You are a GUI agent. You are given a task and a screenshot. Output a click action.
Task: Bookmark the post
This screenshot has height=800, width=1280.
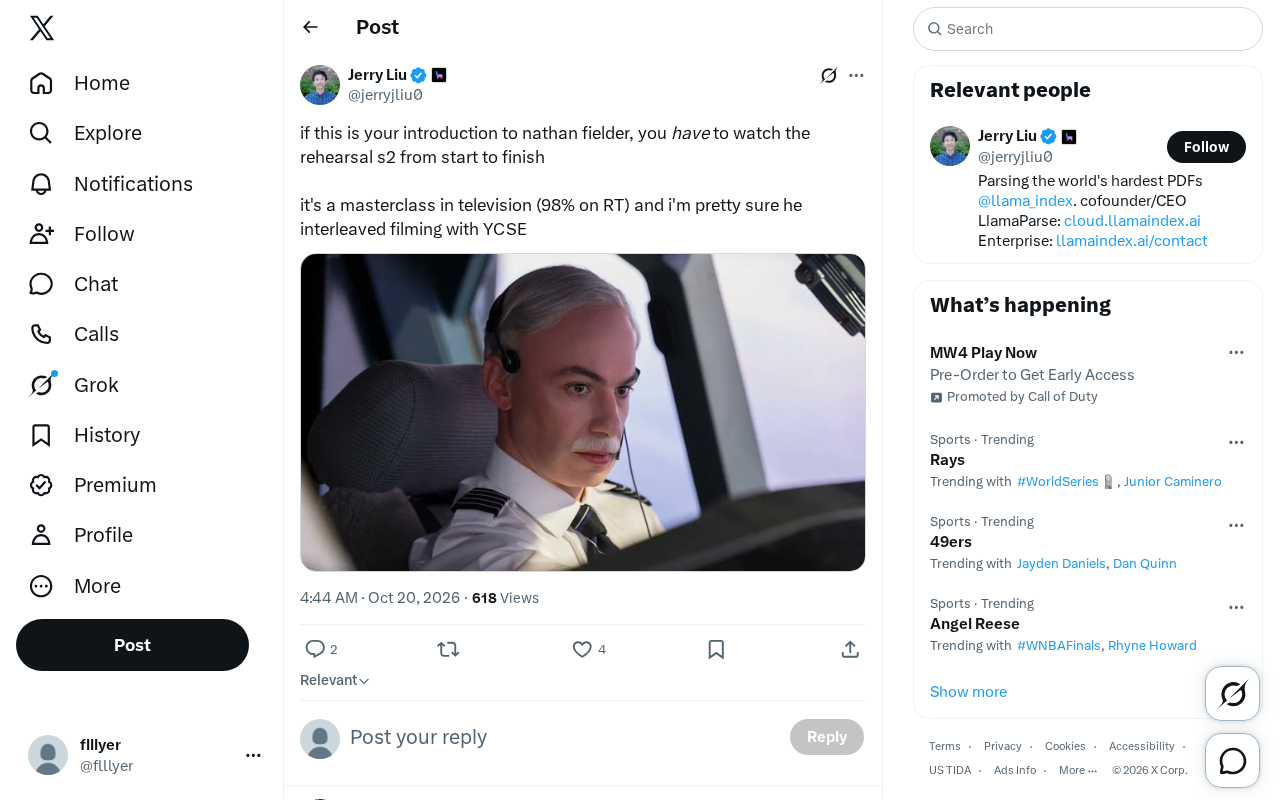pyautogui.click(x=716, y=649)
